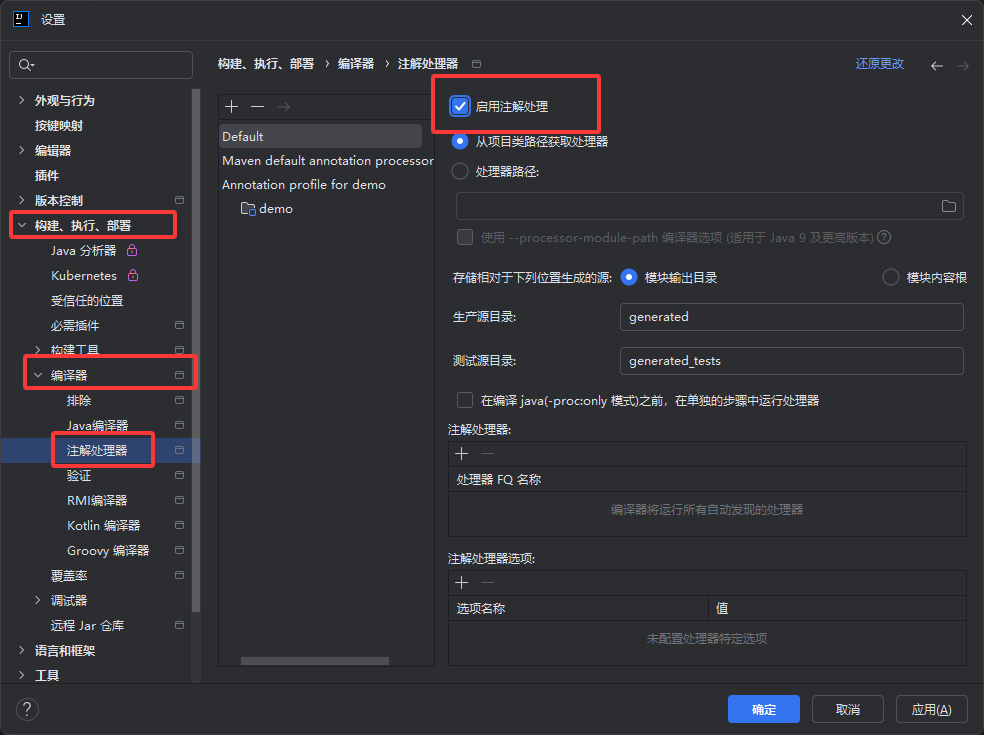Toggle the 启用注解处理 checkbox
The image size is (984, 735).
point(460,106)
